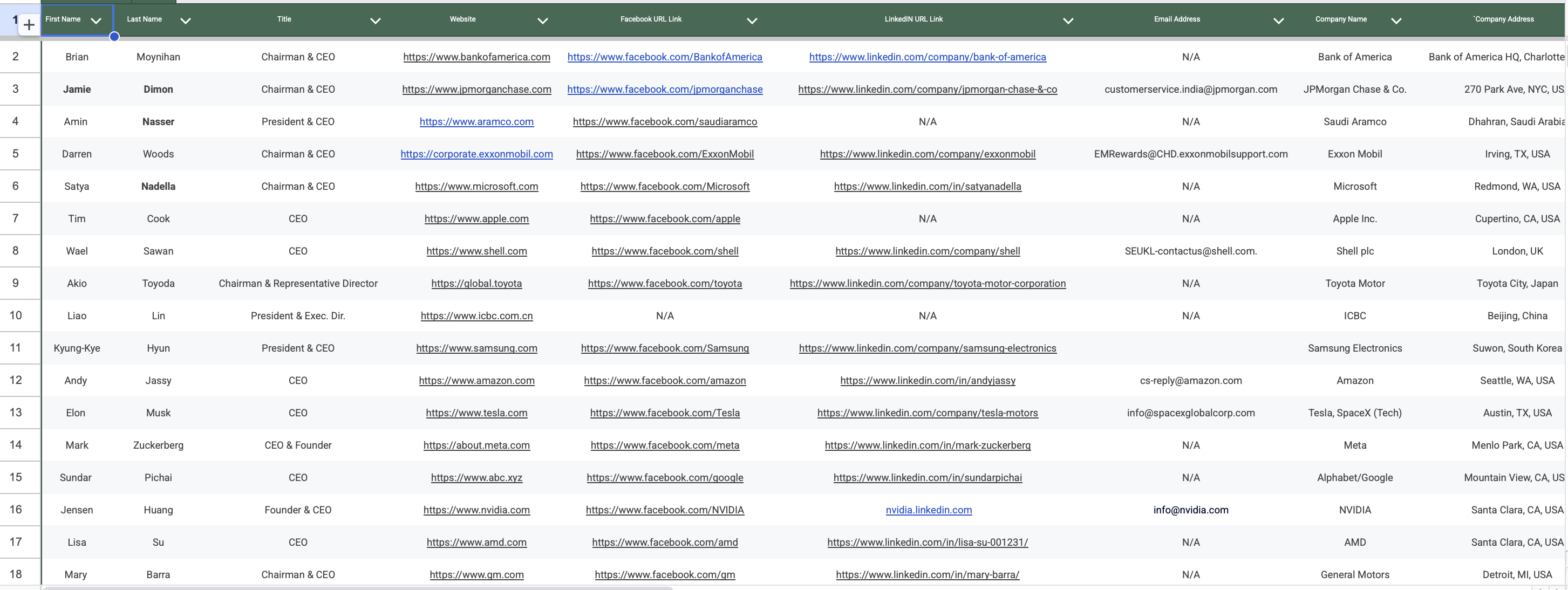
Task: Open Satya Nadella's LinkedIn profile link
Action: [x=927, y=186]
